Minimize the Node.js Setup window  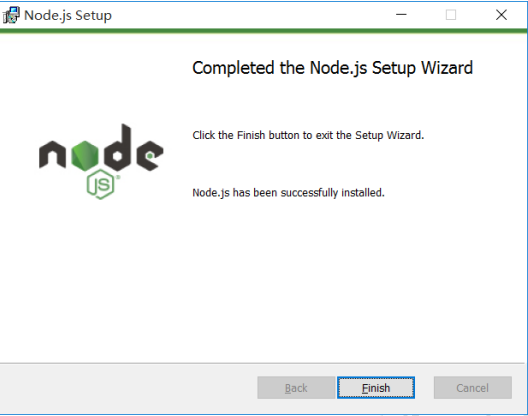pyautogui.click(x=401, y=15)
